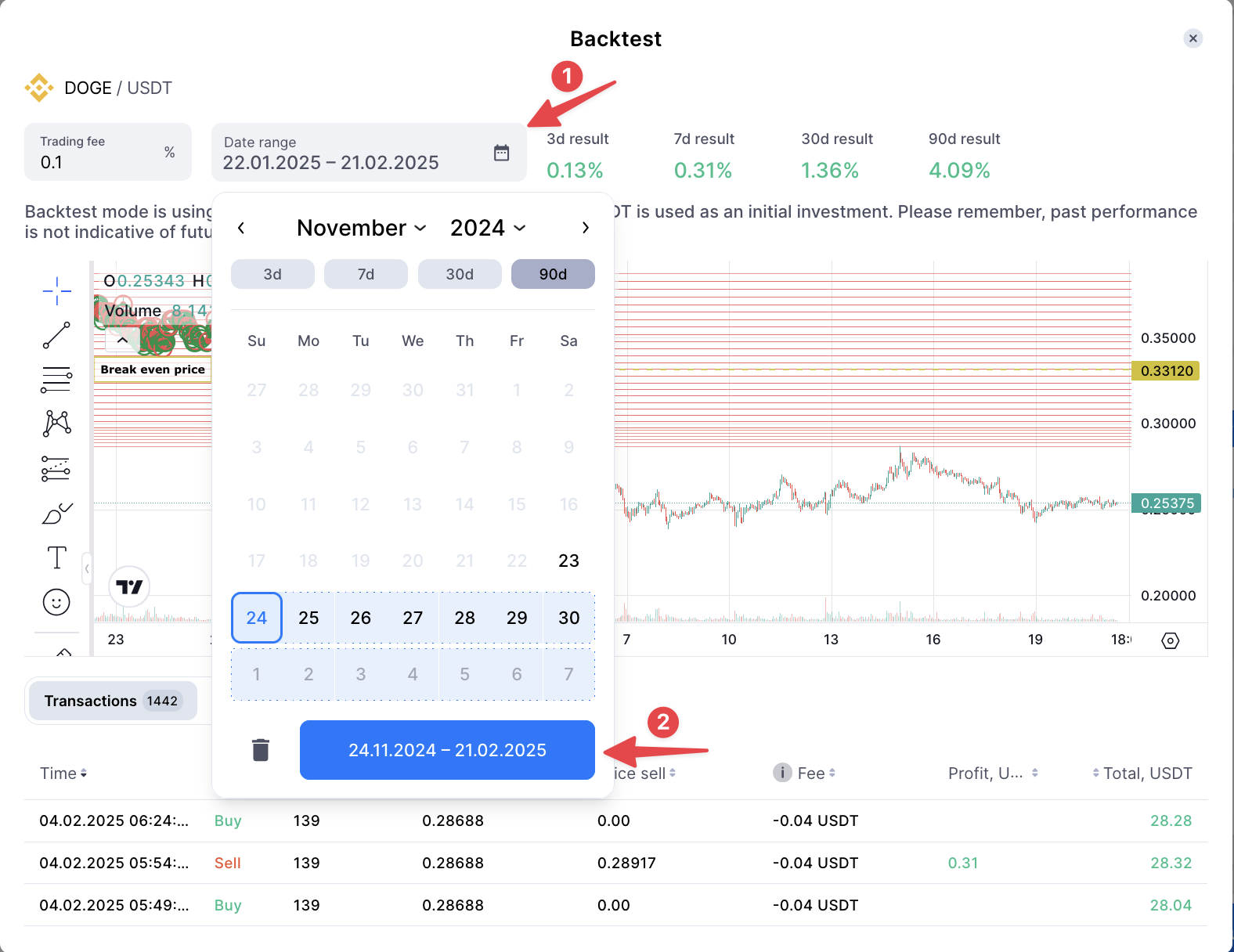Viewport: 1234px width, 952px height.
Task: Choose the 7d preset range
Action: pyautogui.click(x=366, y=274)
